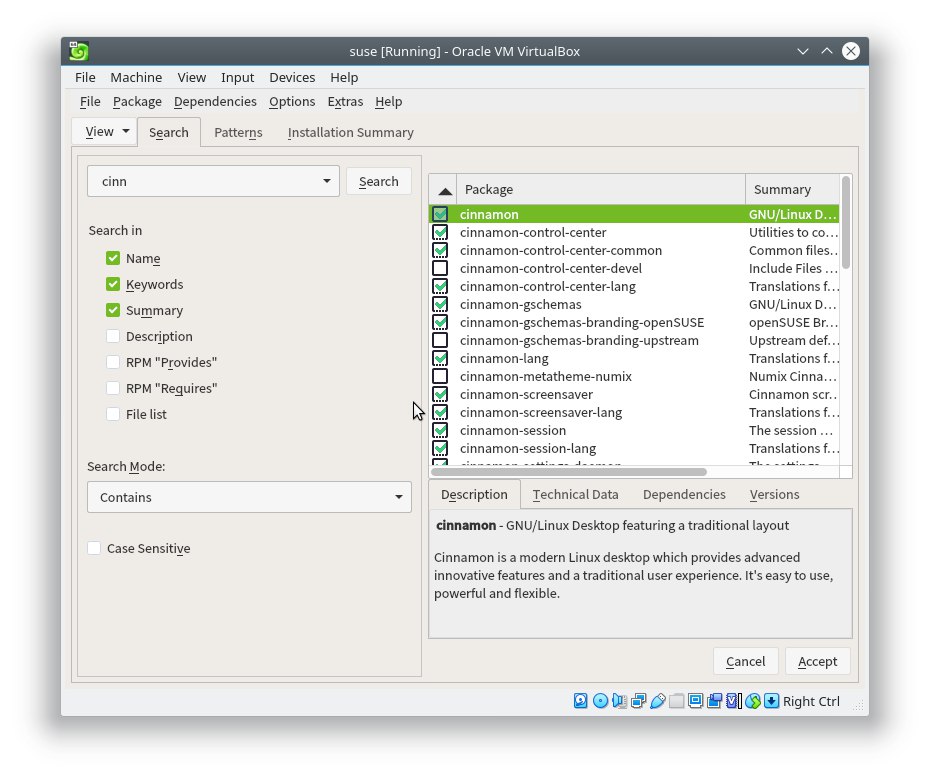Uncheck the Summary search option
The width and height of the screenshot is (930, 777).
[x=113, y=310]
